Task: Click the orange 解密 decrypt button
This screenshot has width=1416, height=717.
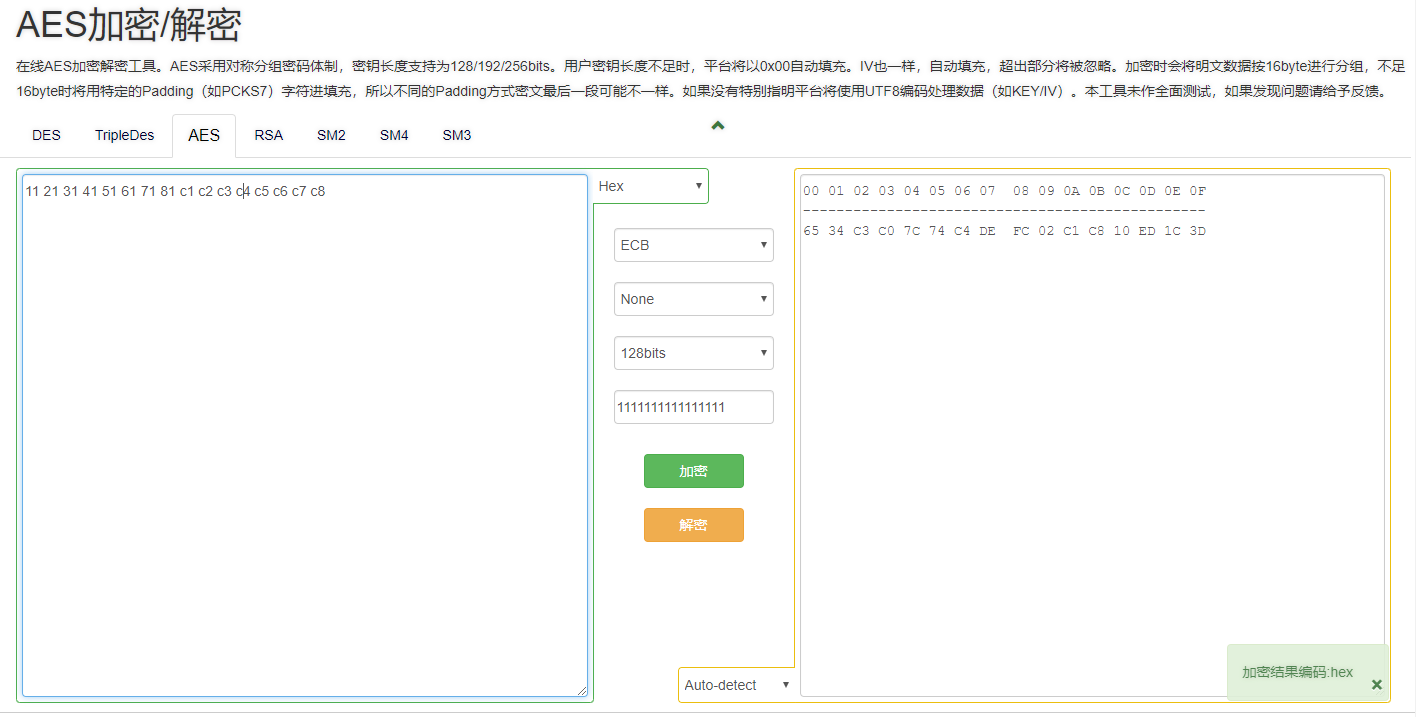Action: point(693,525)
